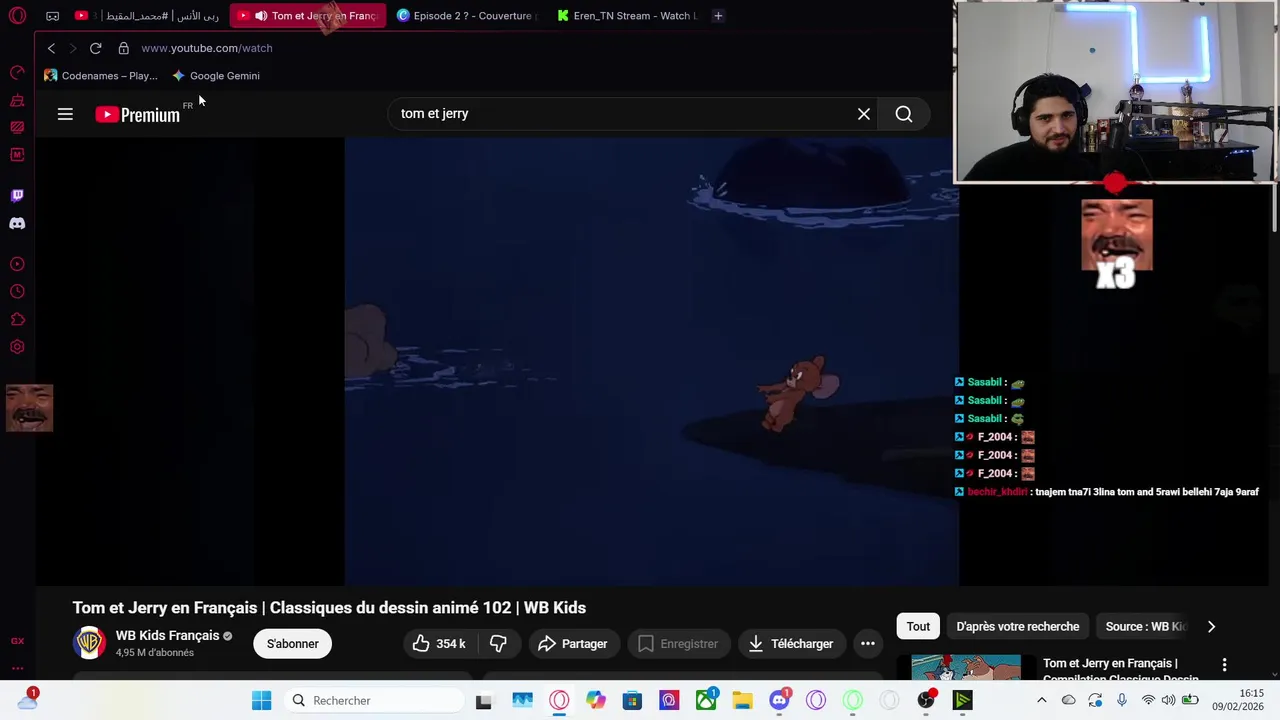Open Microsoft Store from taskbar
1280x720 pixels.
632,701
